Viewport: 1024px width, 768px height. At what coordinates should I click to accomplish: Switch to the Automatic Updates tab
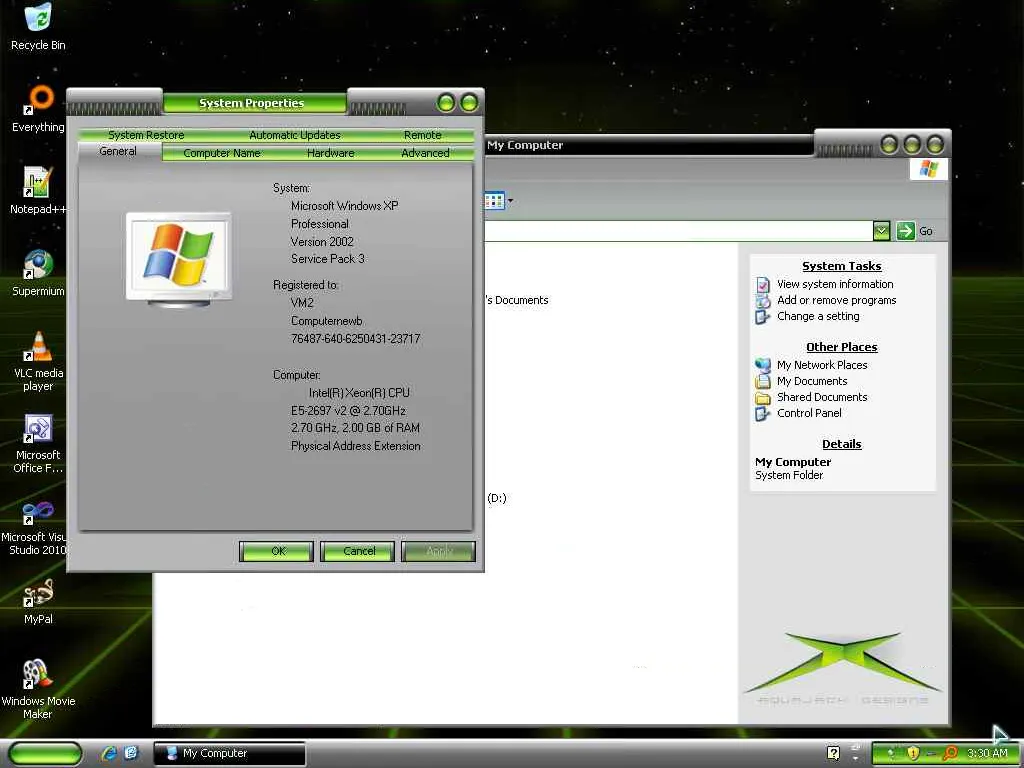tap(295, 135)
